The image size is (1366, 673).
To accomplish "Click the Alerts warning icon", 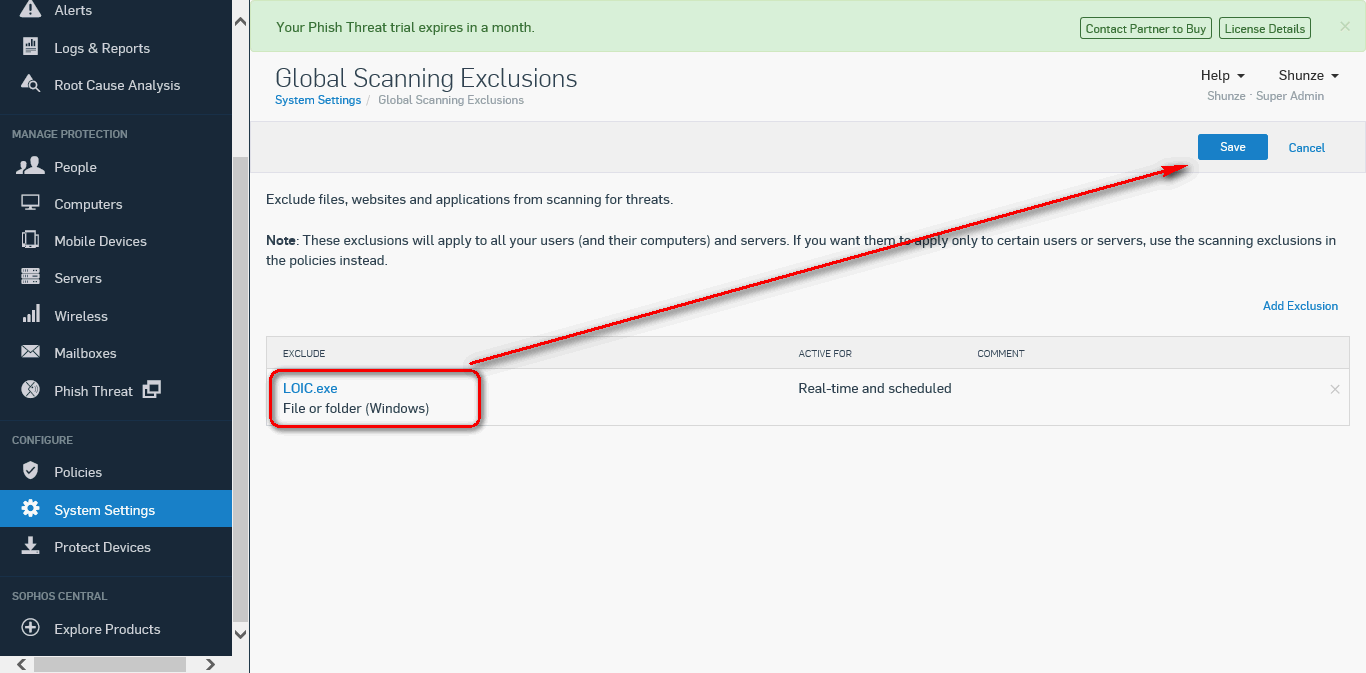I will (31, 10).
